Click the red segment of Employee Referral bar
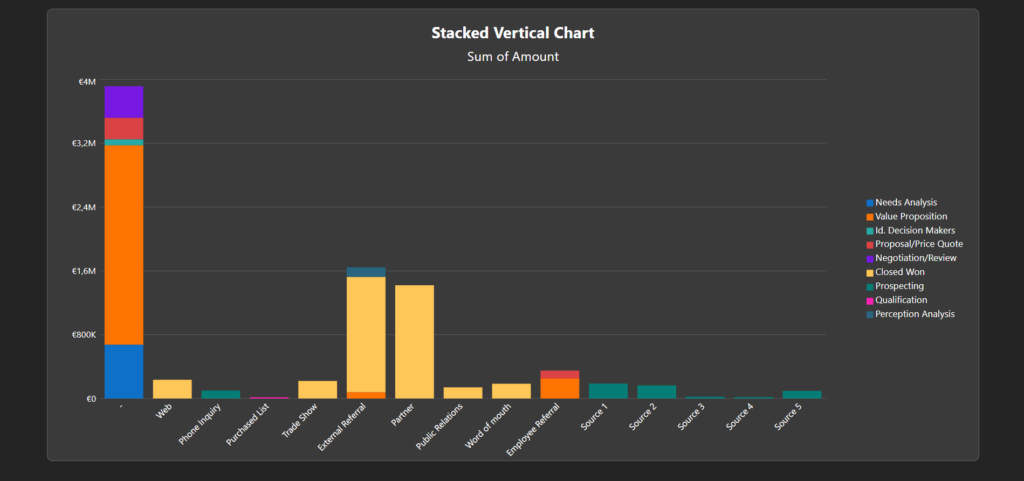The height and width of the screenshot is (481, 1024). [x=559, y=374]
